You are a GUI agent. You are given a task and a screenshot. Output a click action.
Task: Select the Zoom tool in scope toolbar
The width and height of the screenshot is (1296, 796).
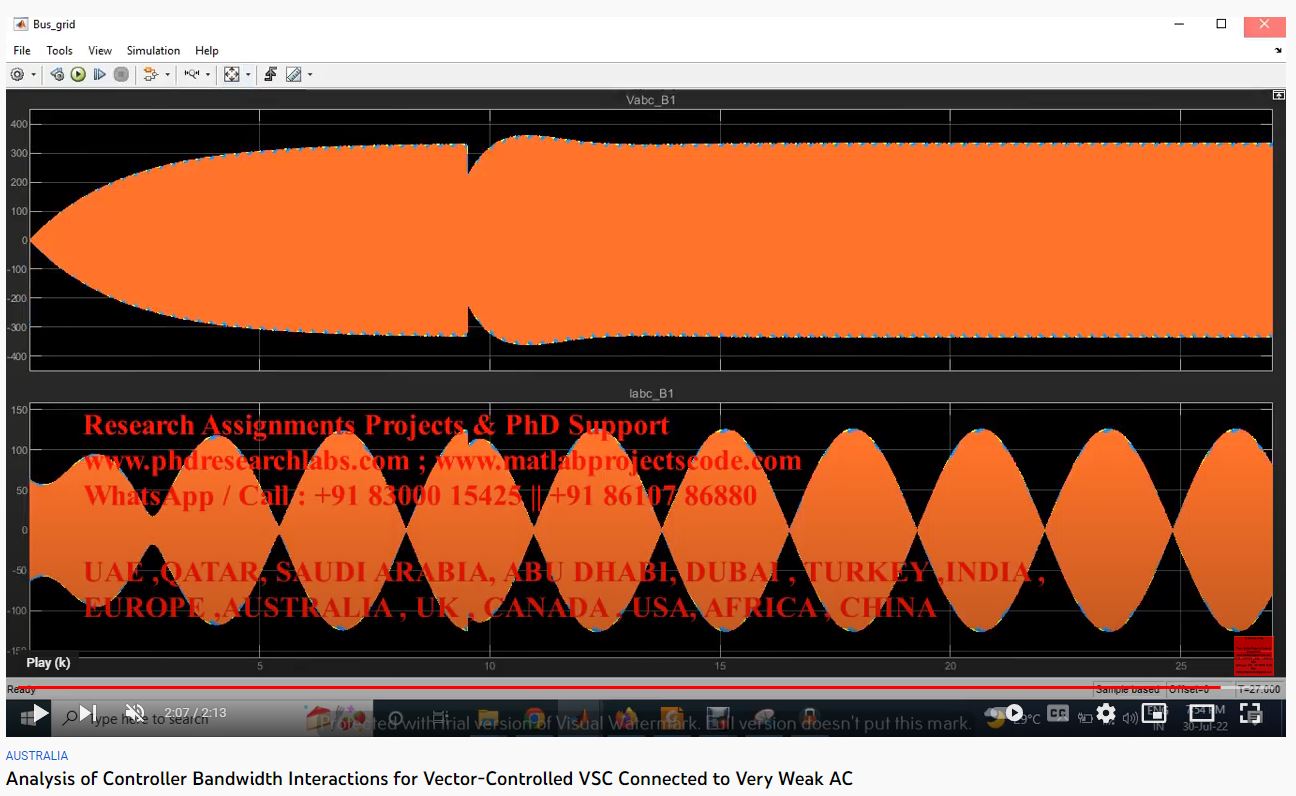pos(192,75)
